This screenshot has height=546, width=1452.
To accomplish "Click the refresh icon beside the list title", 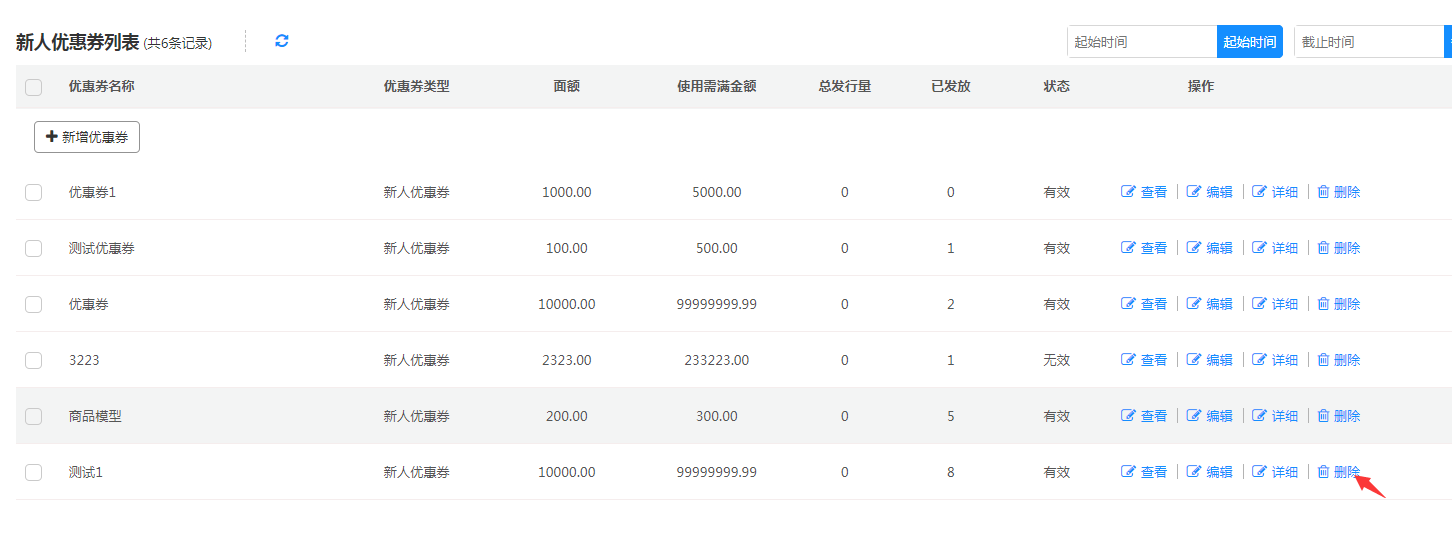I will [x=282, y=41].
